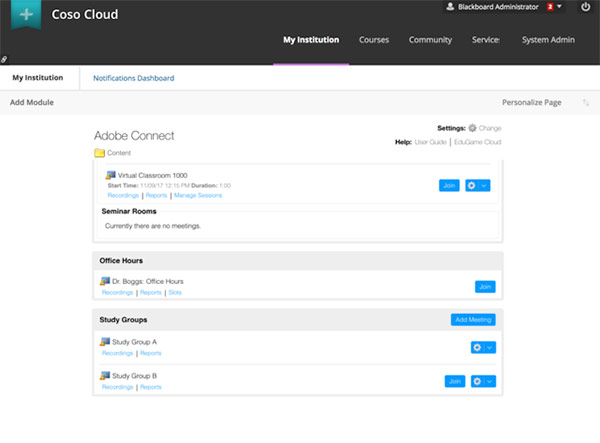600x443 pixels.
Task: Click the Seminar Rooms heading
Action: click(x=129, y=211)
